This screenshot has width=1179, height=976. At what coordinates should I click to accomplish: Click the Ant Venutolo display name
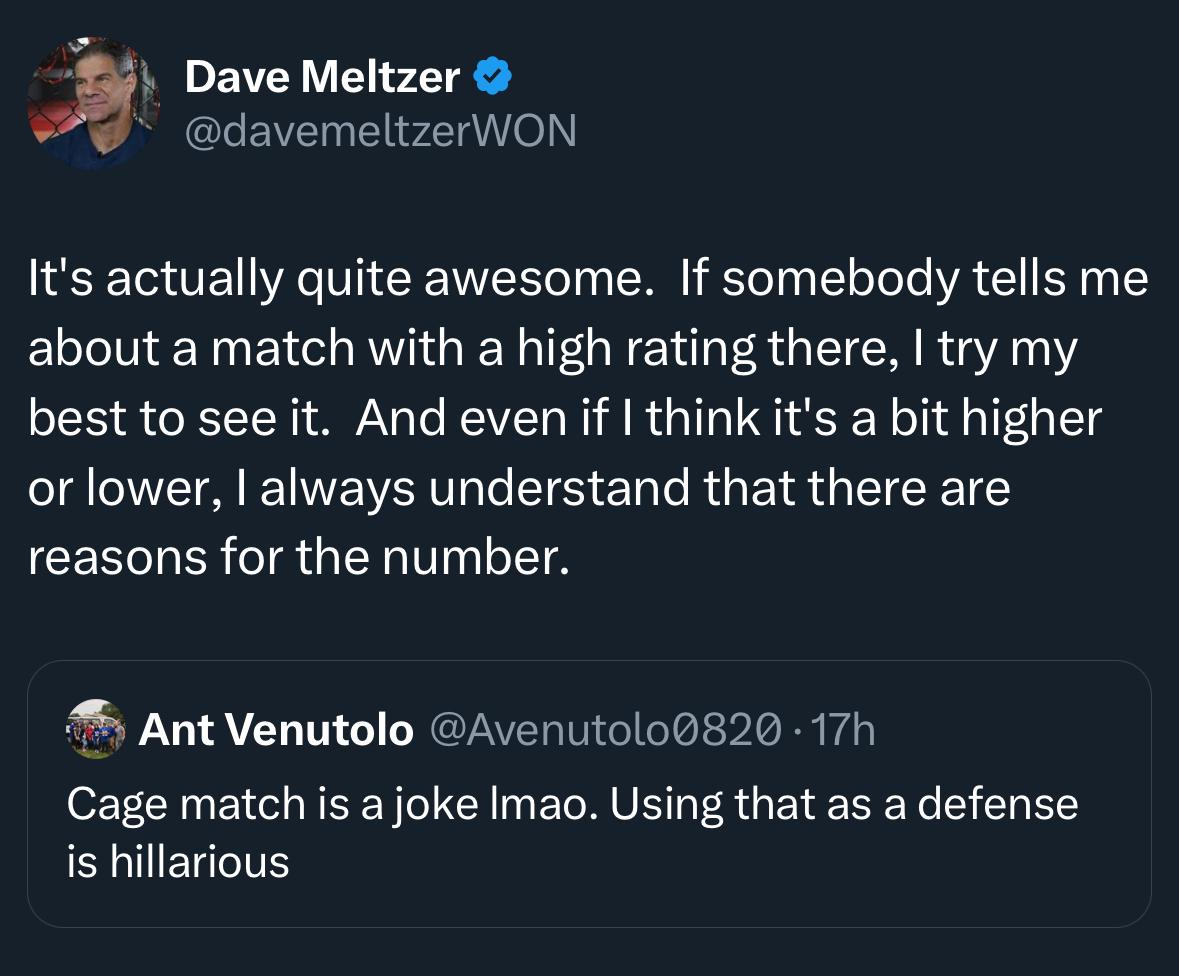point(276,730)
